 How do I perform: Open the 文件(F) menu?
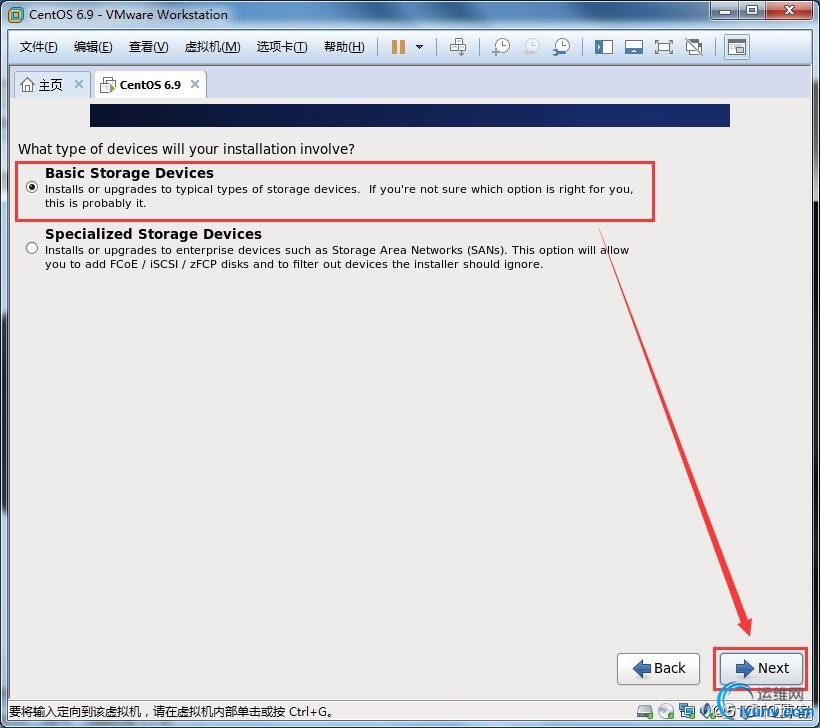(38, 47)
